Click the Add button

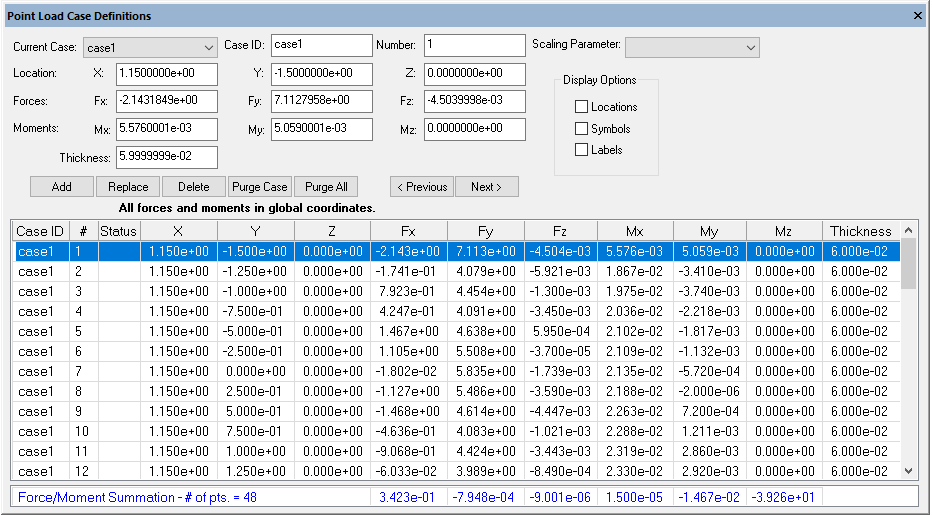pyautogui.click(x=62, y=187)
